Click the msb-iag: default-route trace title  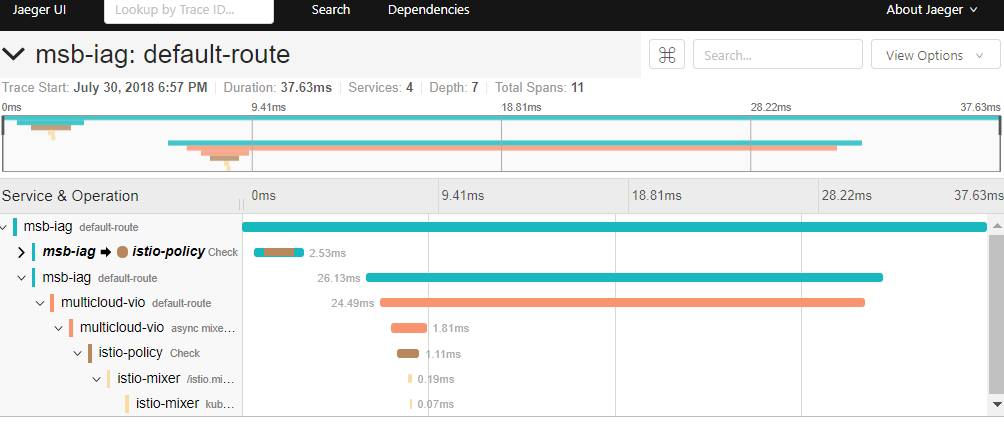163,55
